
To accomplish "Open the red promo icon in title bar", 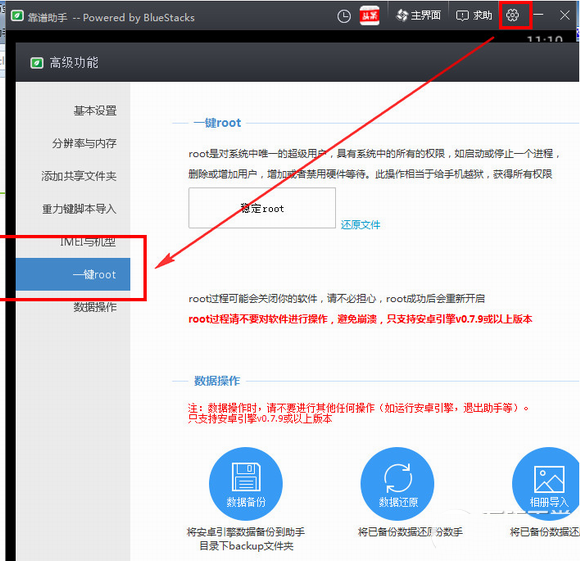I will point(370,16).
